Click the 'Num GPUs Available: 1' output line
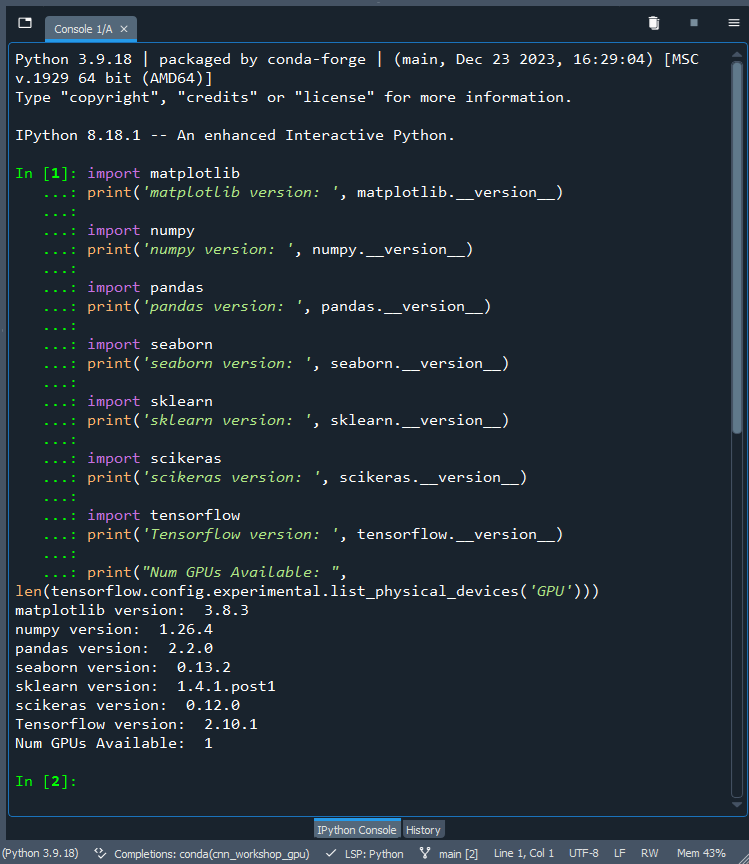Screen dimensions: 749x864 114,743
